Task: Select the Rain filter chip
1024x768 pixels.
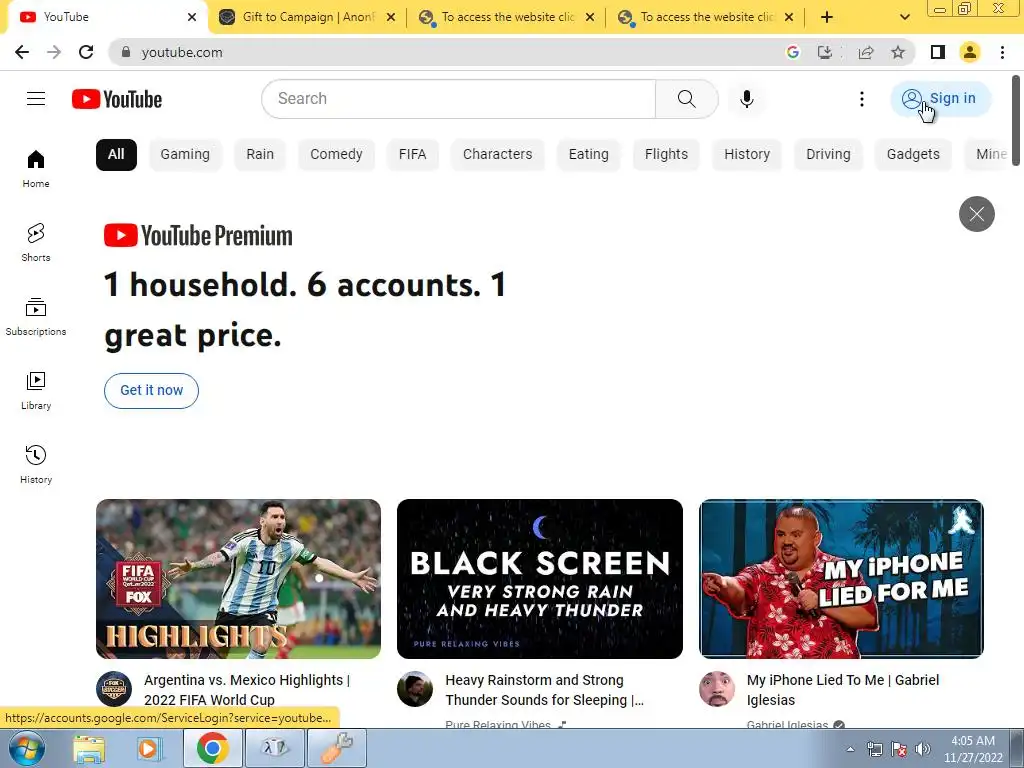Action: click(260, 155)
